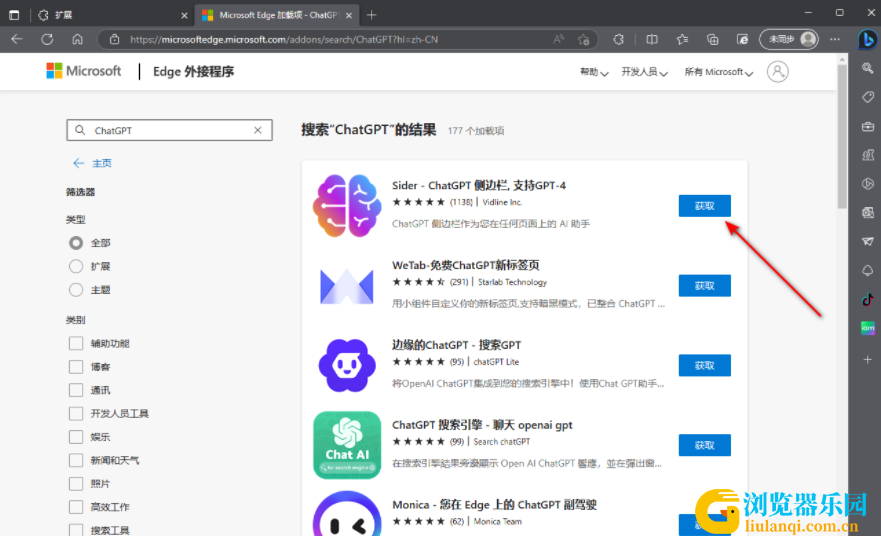Open the browser Settings and more menu

[835, 39]
